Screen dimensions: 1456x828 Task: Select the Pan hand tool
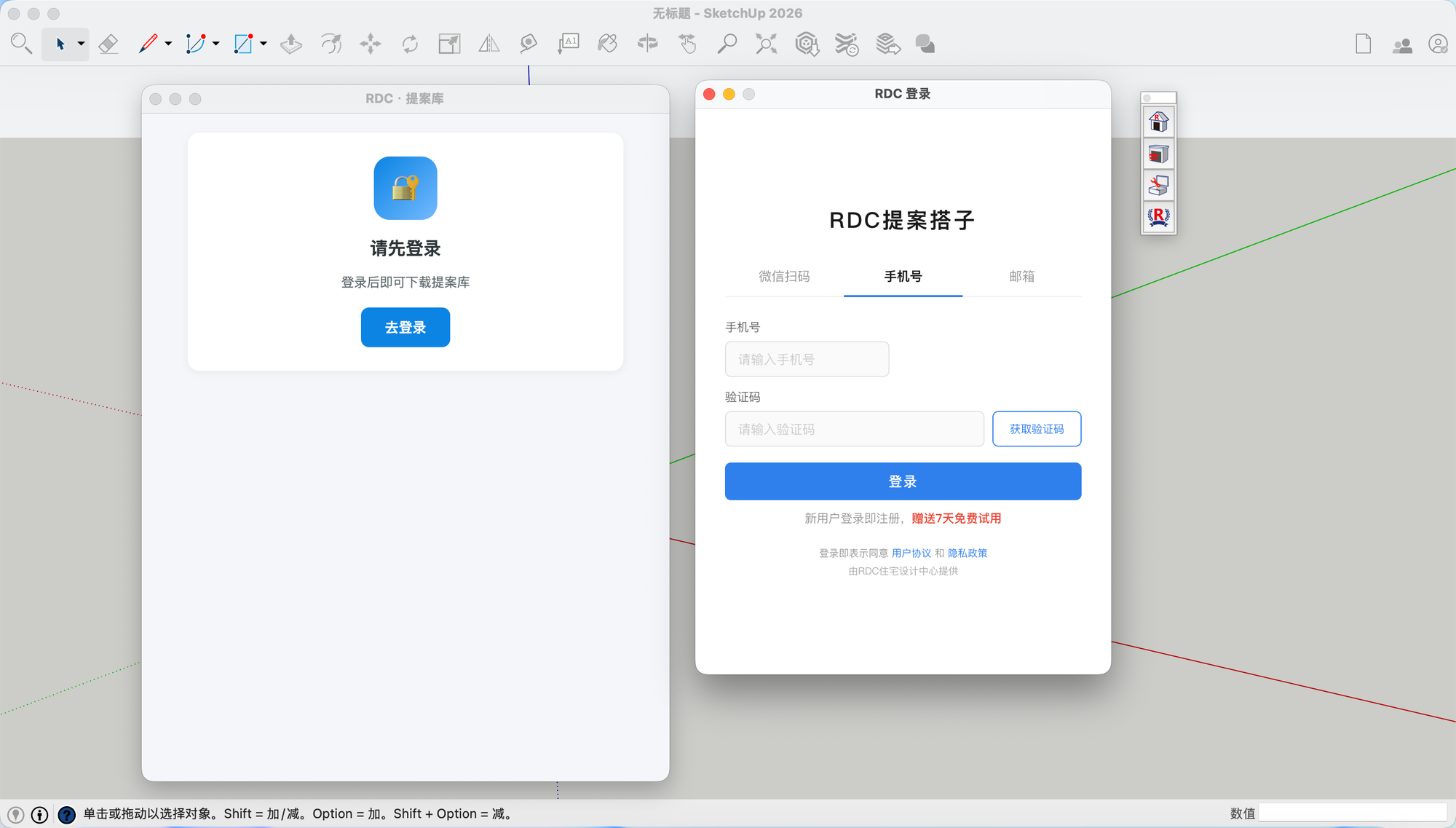point(687,44)
